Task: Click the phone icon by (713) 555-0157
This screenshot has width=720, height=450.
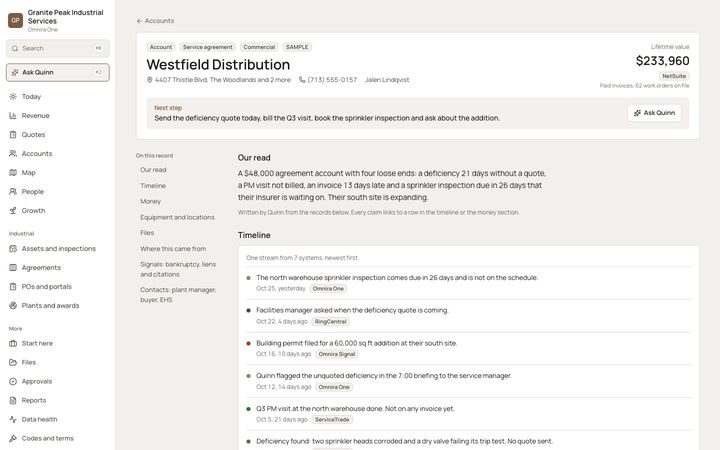Action: [302, 80]
